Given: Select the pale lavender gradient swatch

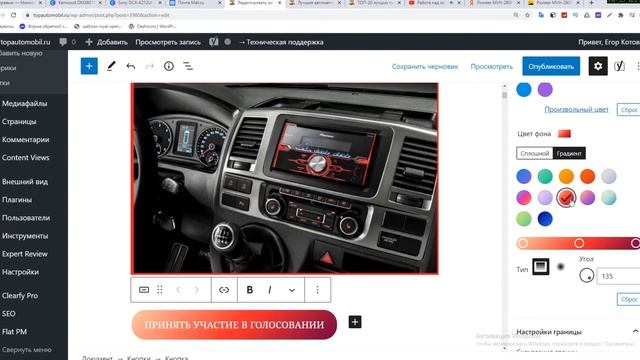Looking at the screenshot, I should click(545, 198).
